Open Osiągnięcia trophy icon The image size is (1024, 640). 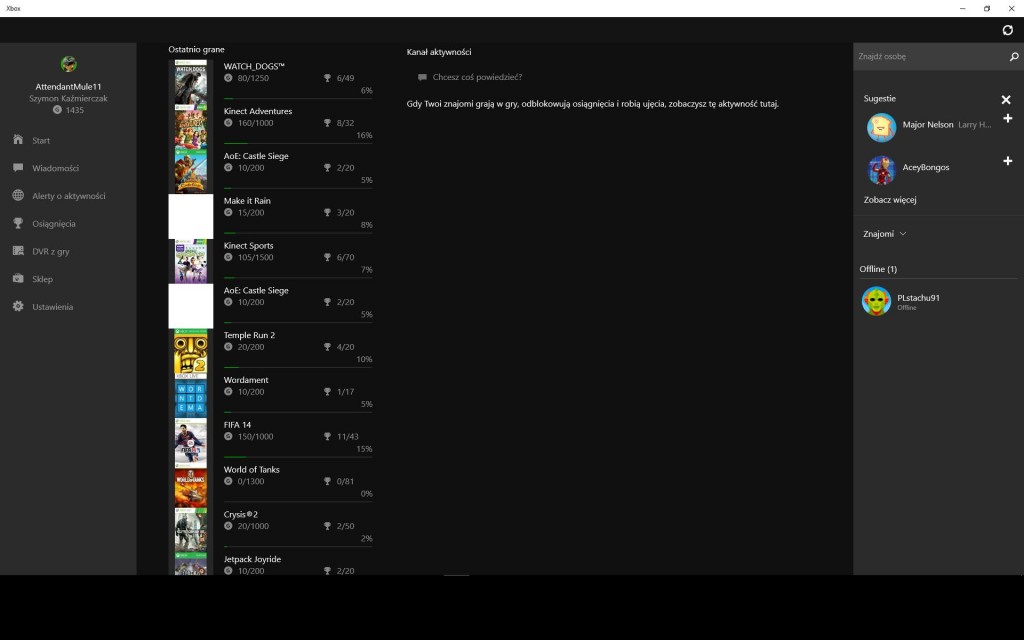pyautogui.click(x=18, y=223)
